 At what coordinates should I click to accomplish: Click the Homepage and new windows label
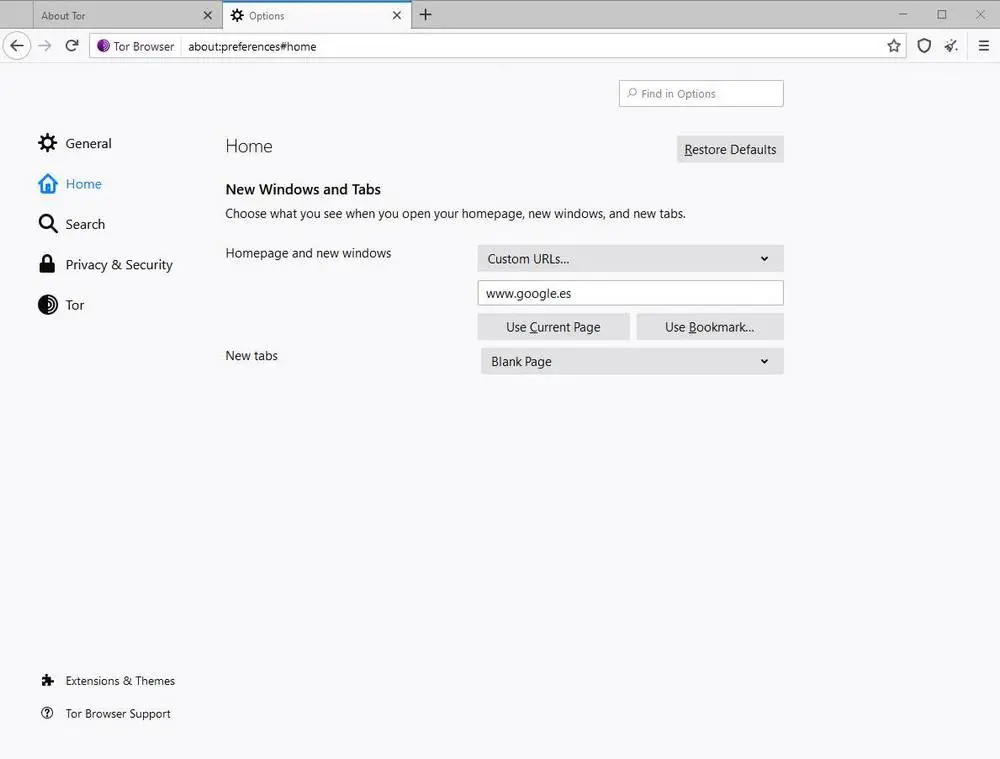308,253
